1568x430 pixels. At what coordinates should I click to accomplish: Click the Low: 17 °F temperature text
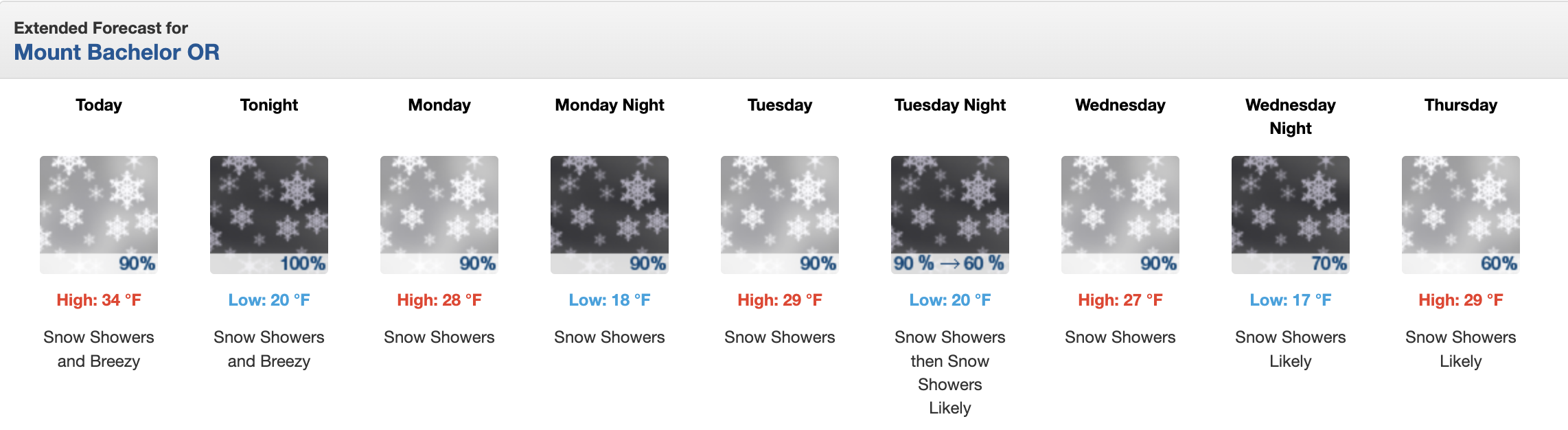coord(1291,300)
